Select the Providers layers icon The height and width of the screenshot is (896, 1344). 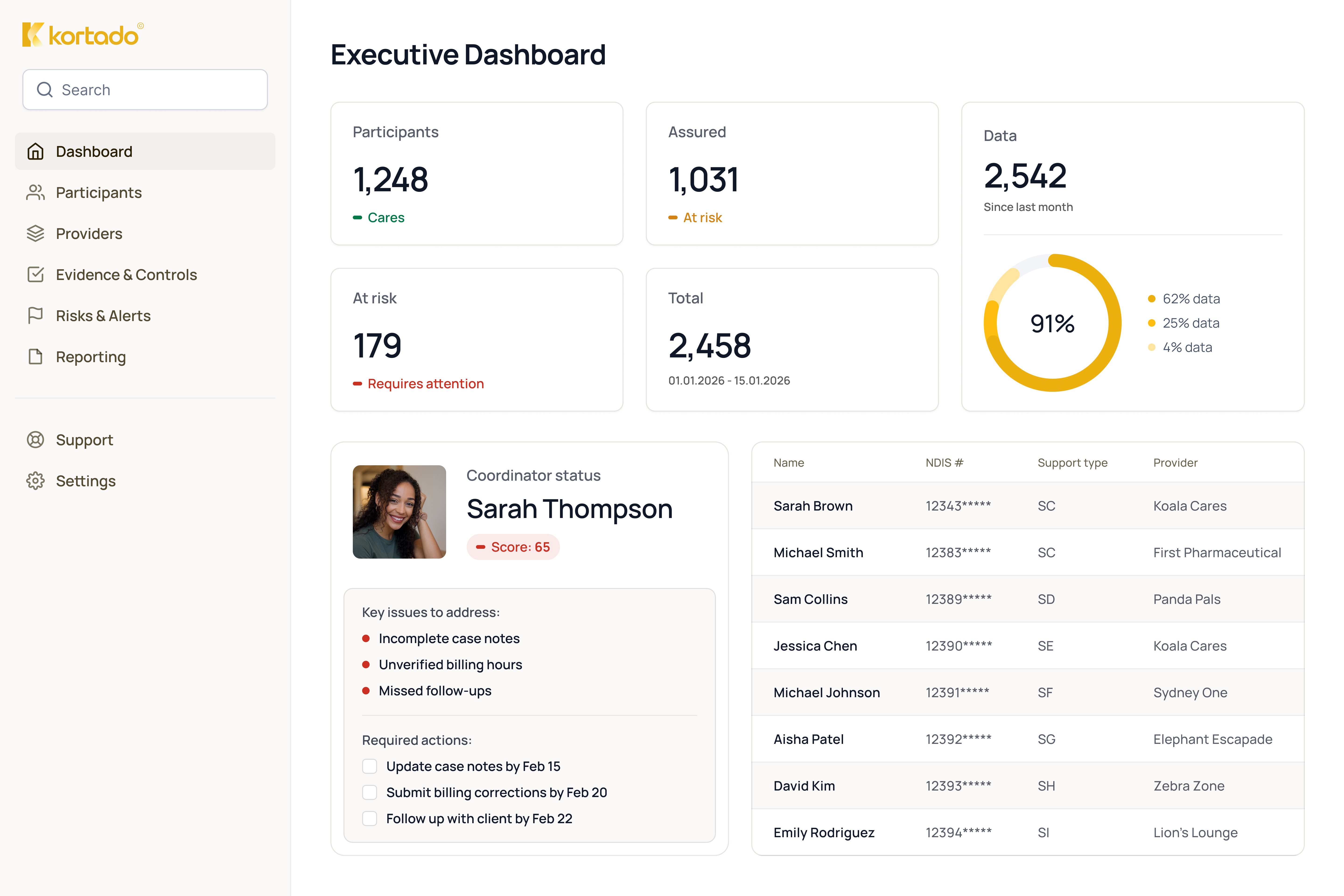pyautogui.click(x=35, y=233)
